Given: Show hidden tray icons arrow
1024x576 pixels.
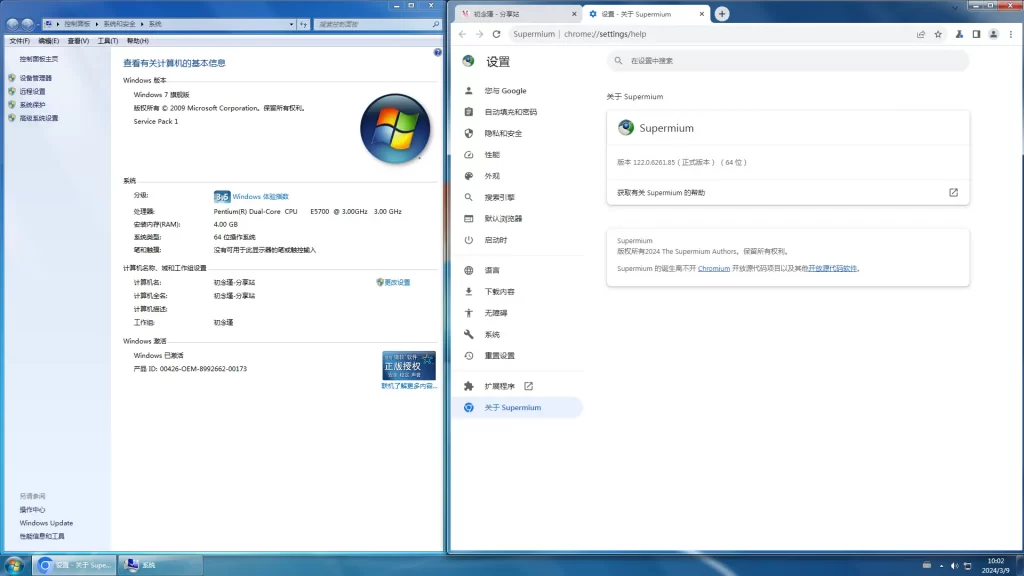Looking at the screenshot, I should coord(941,566).
